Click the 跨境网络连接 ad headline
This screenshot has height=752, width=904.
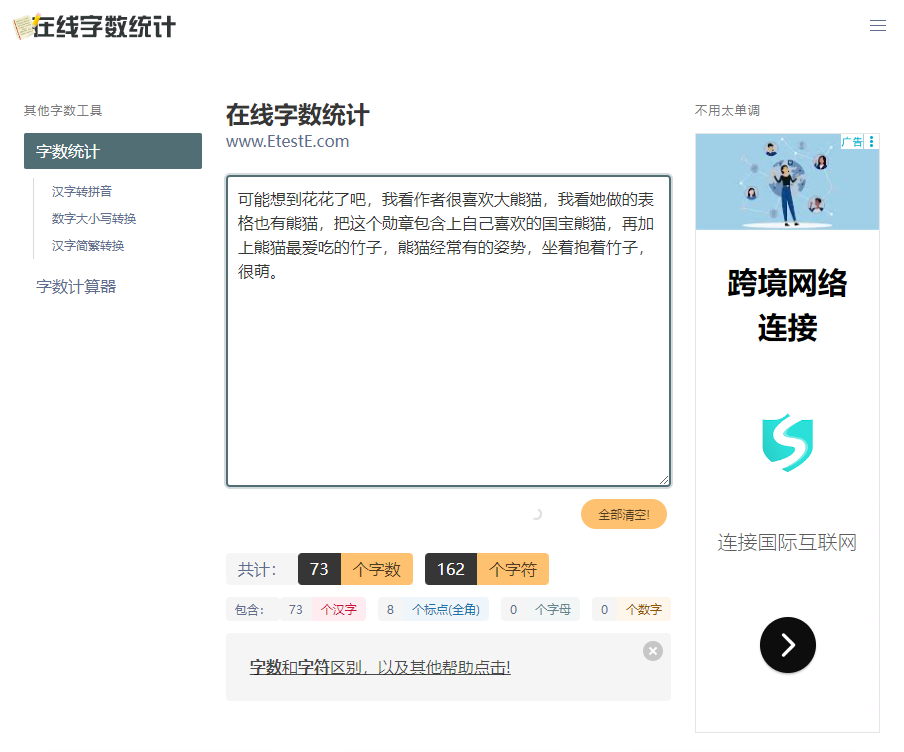click(x=788, y=305)
